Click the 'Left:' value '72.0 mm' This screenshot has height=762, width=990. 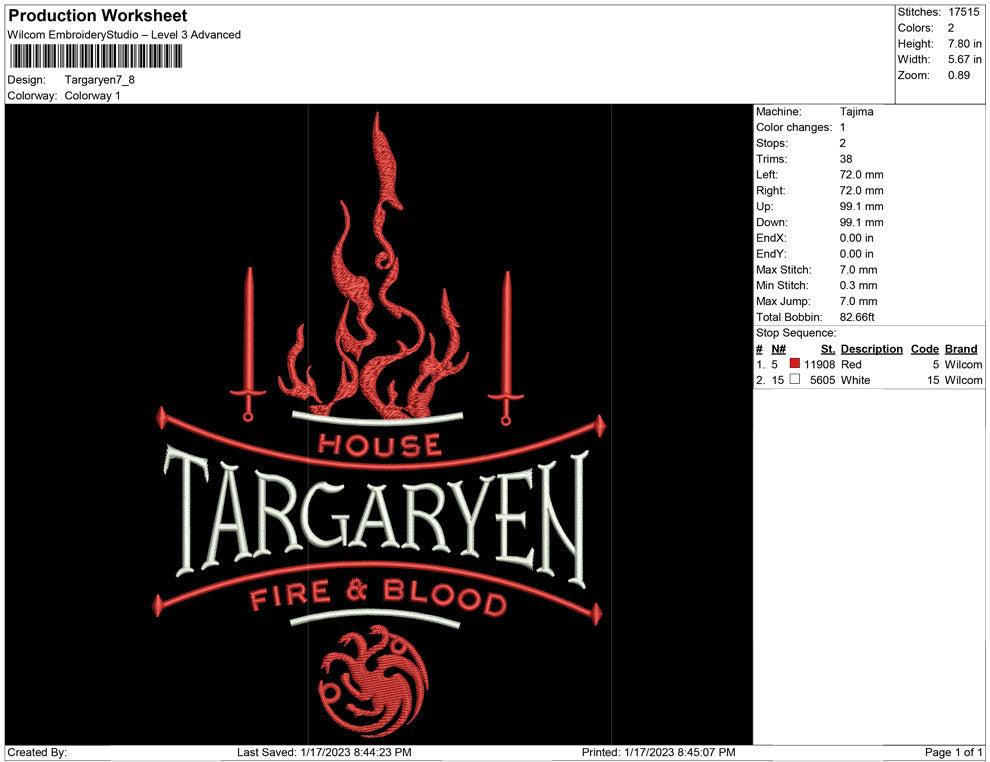click(862, 175)
